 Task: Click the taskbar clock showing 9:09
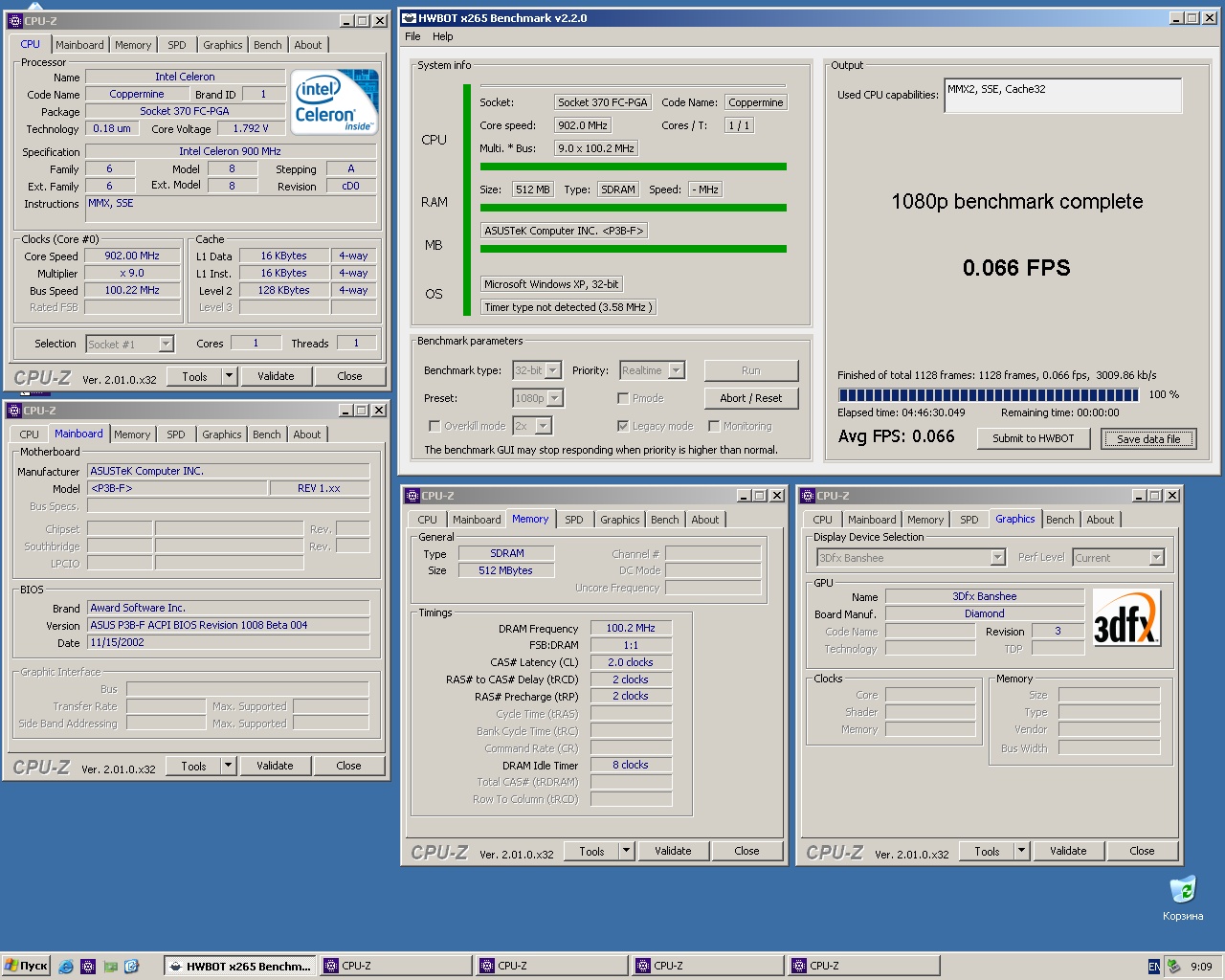pyautogui.click(x=1201, y=967)
